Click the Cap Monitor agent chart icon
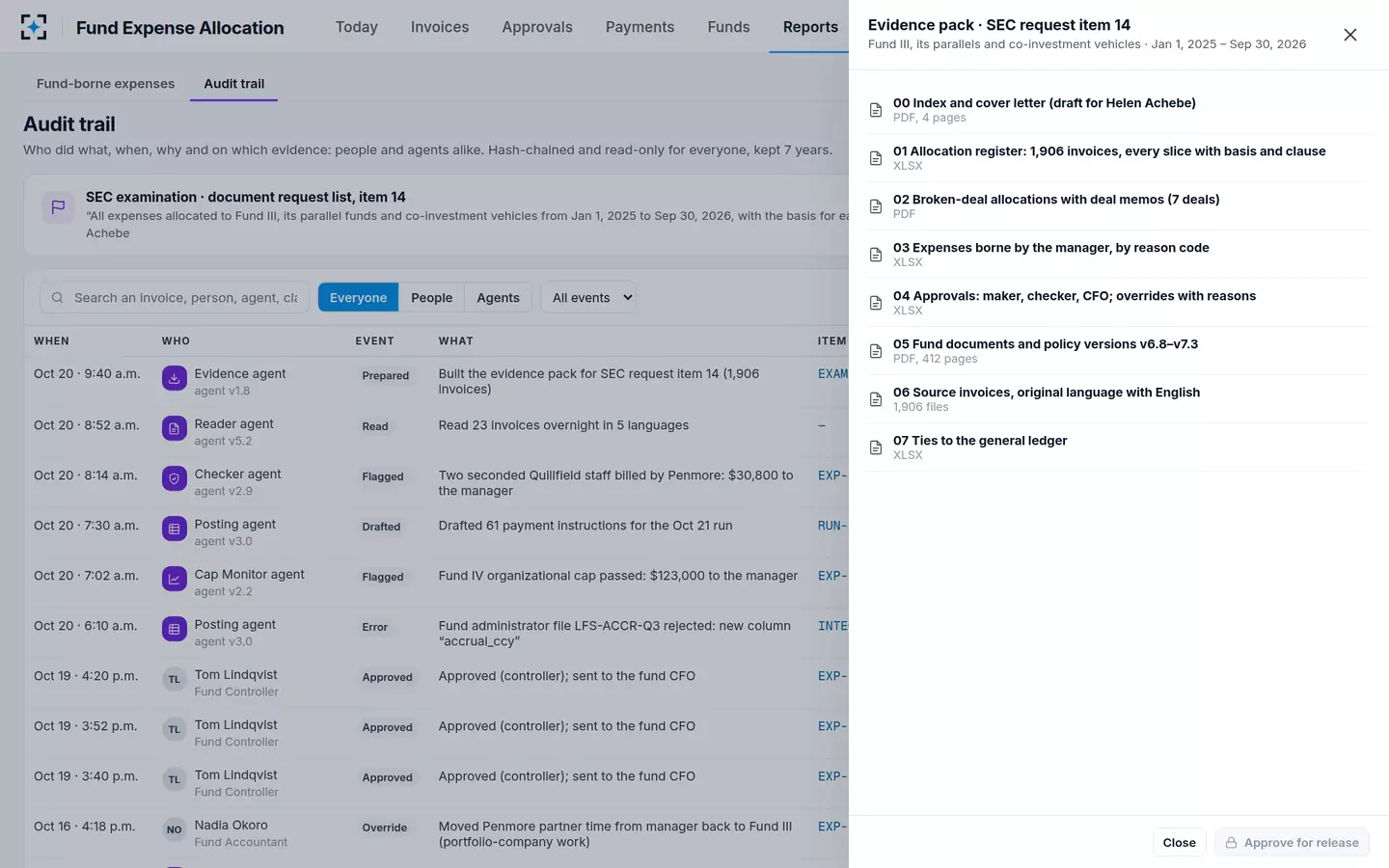This screenshot has width=1389, height=868. 175,580
